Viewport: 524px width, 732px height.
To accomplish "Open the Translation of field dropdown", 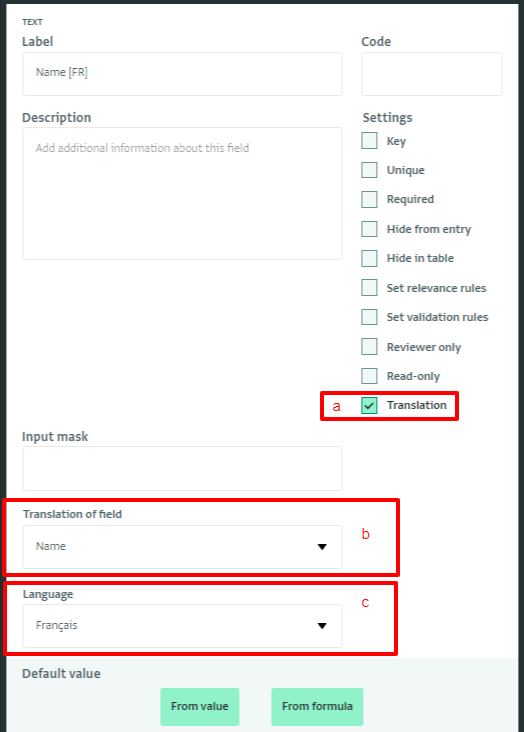I will 182,547.
